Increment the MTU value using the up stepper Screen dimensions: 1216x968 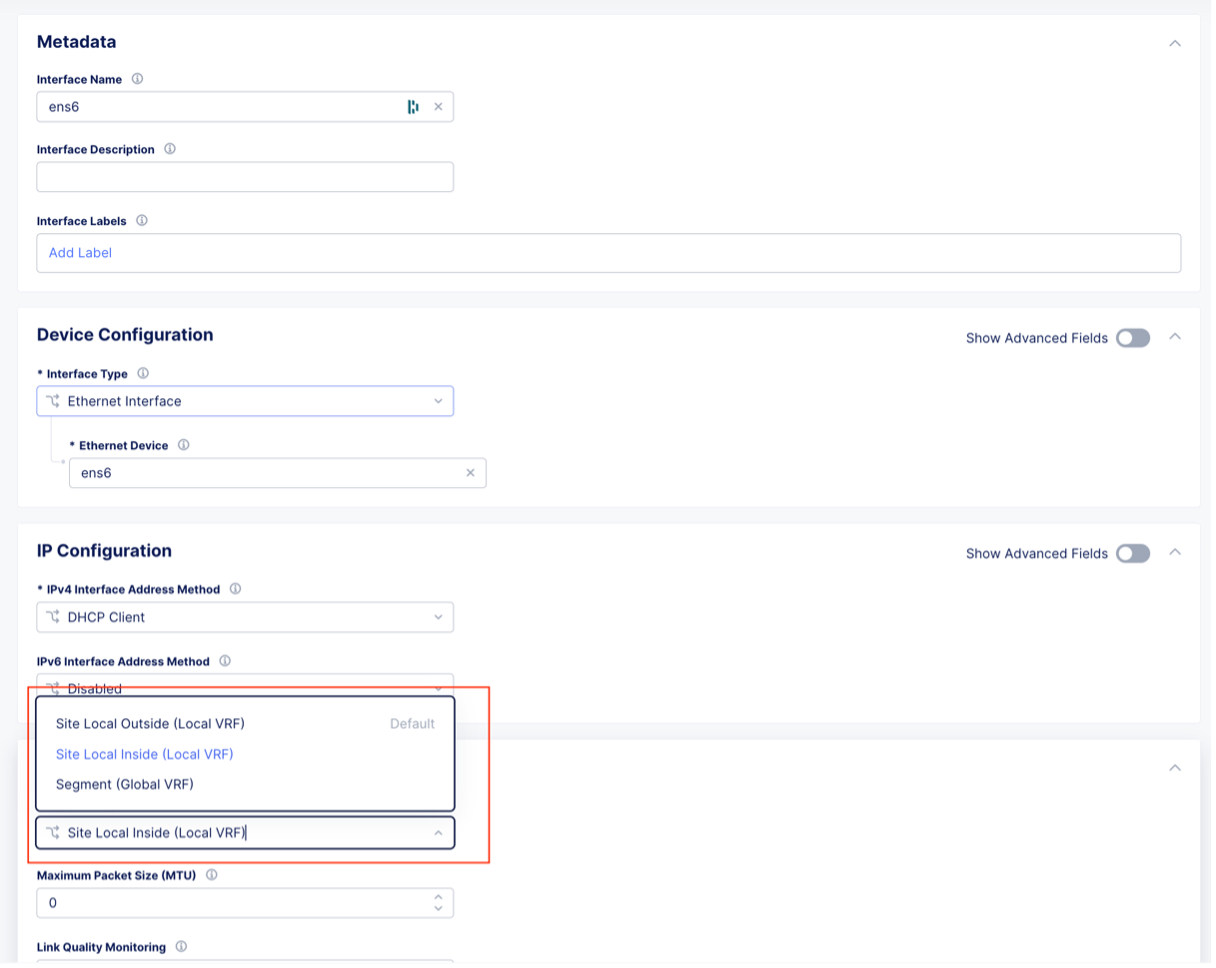pyautogui.click(x=438, y=897)
